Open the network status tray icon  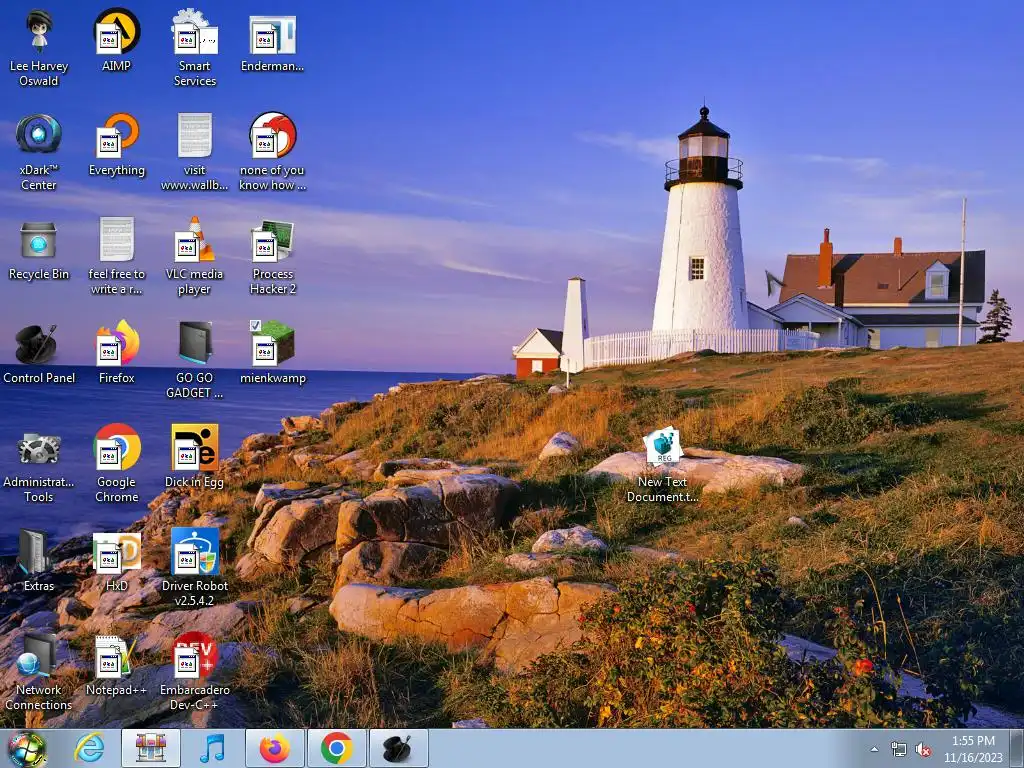(899, 750)
